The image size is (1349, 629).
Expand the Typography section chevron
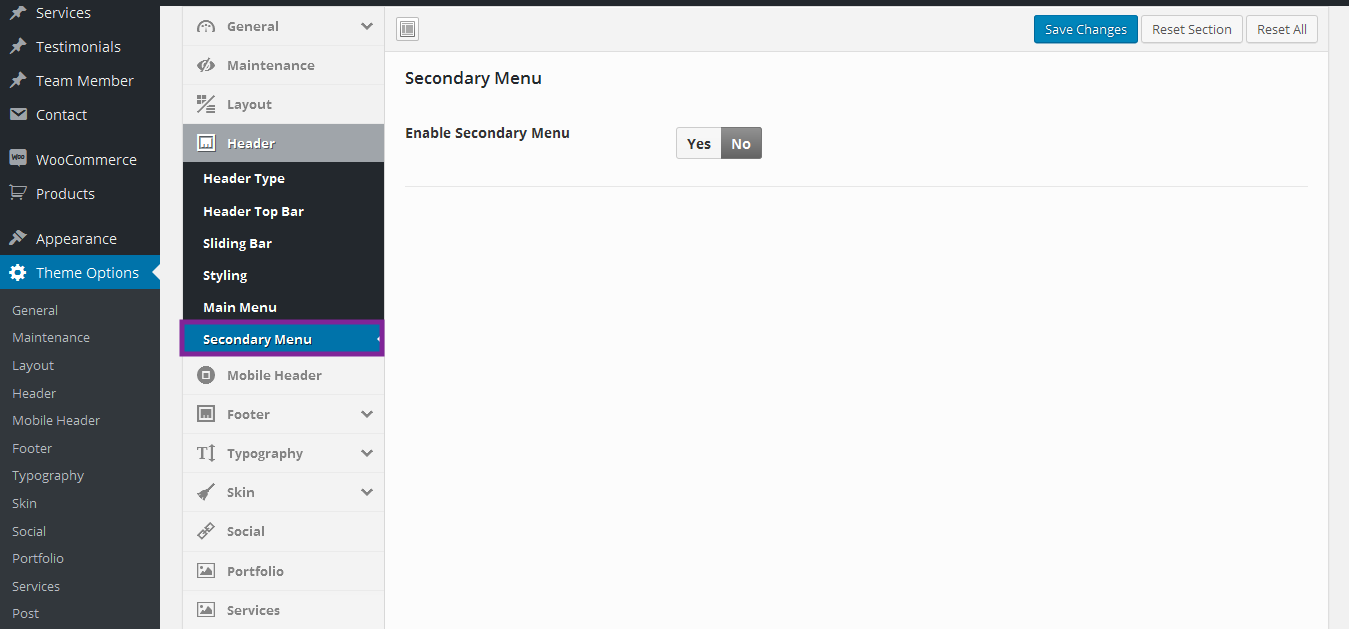point(367,453)
